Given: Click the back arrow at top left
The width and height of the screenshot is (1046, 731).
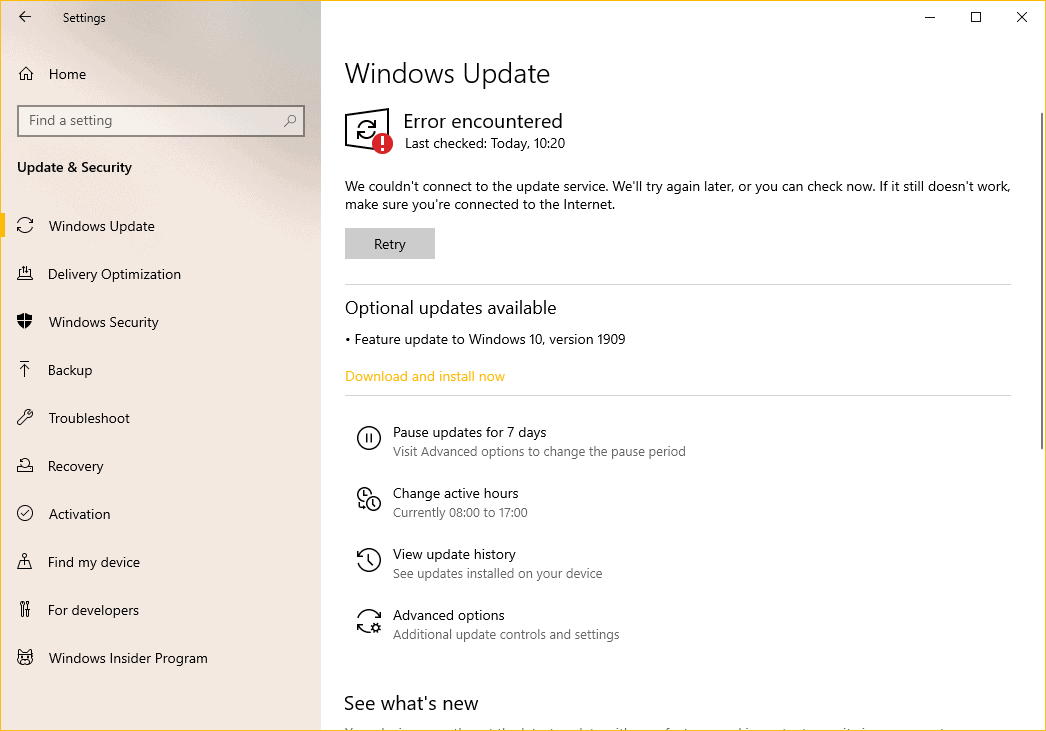Looking at the screenshot, I should (x=24, y=17).
